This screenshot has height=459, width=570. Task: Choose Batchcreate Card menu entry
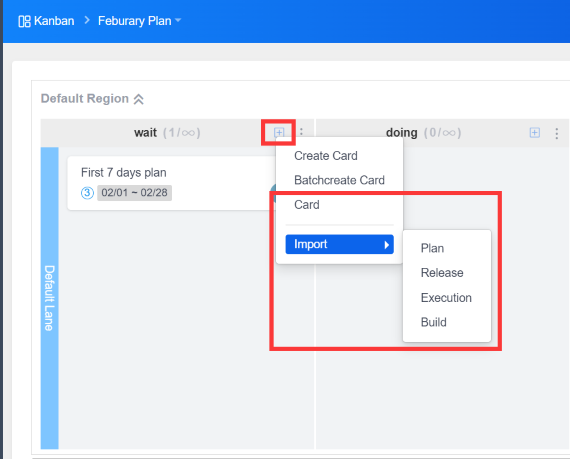pos(340,180)
